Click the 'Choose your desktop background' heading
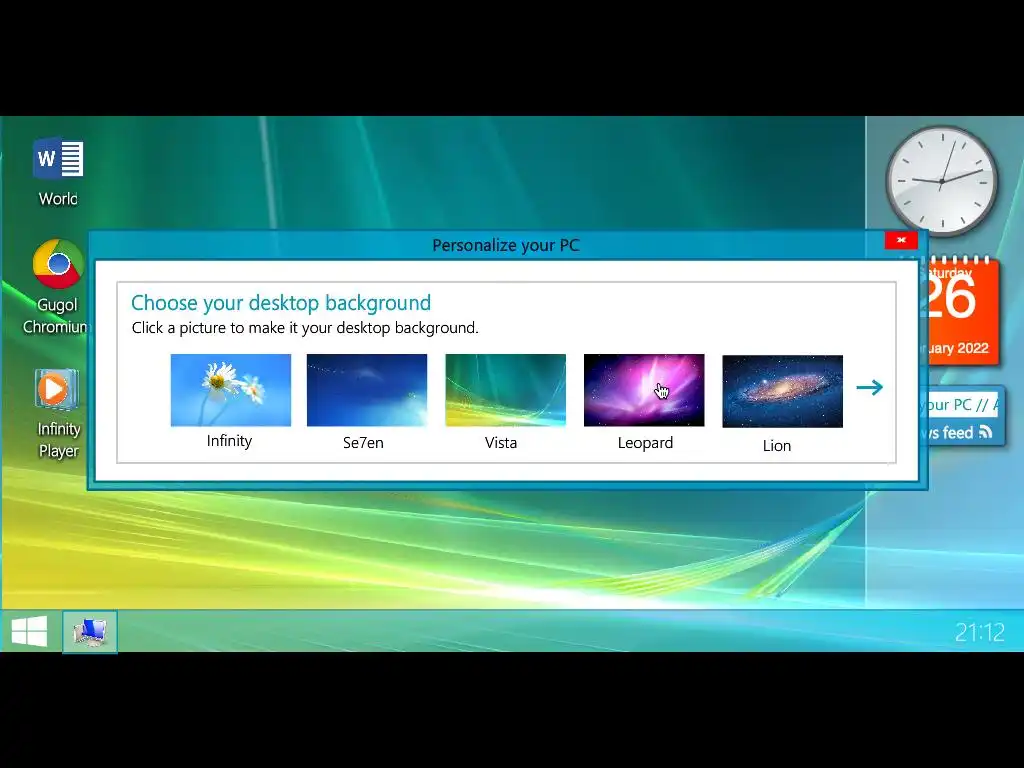This screenshot has height=768, width=1024. pyautogui.click(x=281, y=303)
